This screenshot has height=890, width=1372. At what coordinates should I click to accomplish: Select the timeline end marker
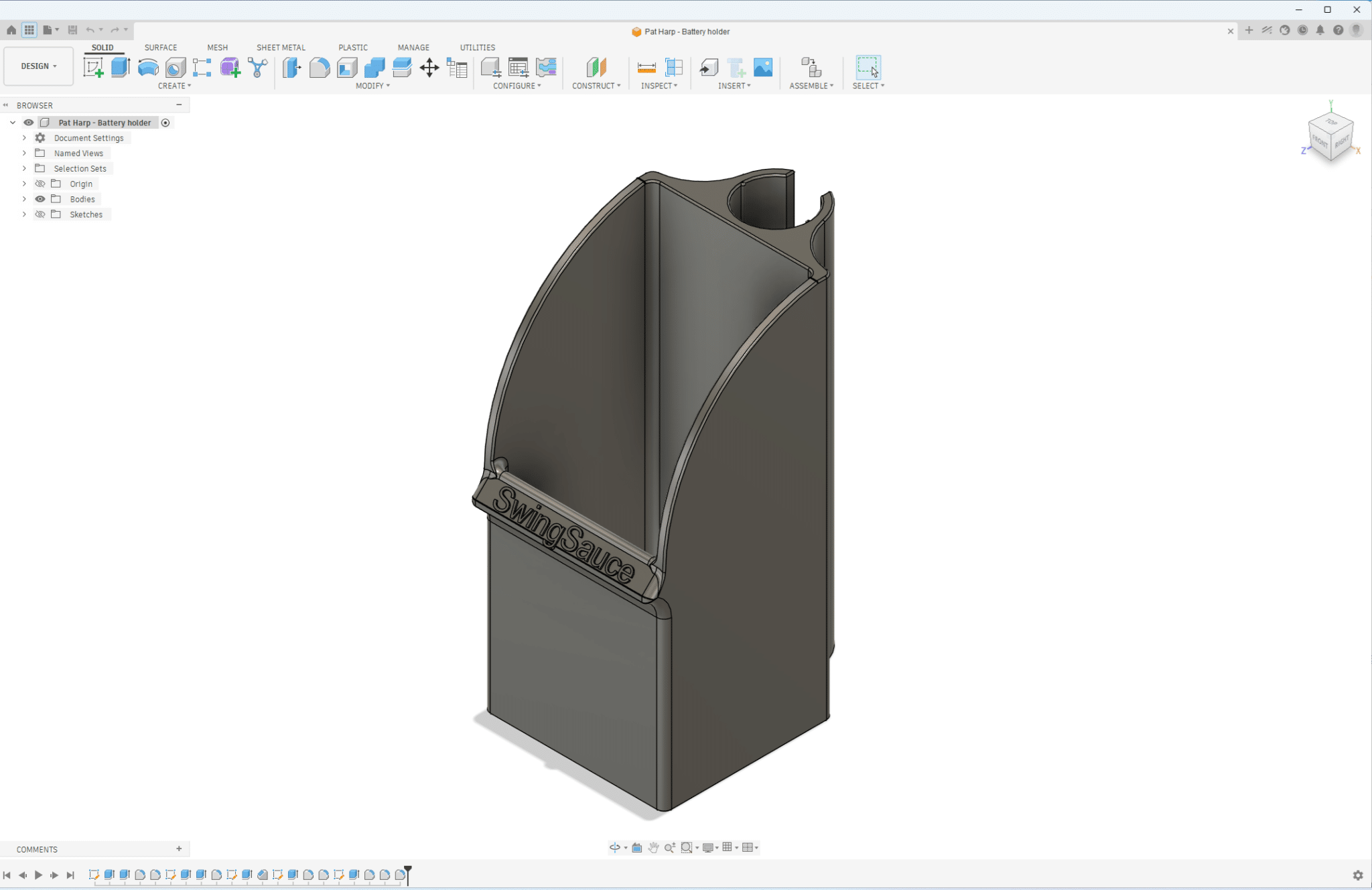coord(408,875)
